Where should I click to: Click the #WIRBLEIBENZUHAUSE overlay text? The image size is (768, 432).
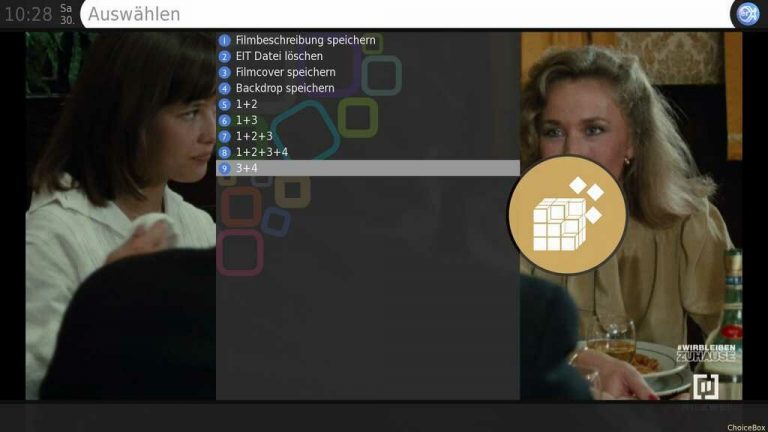pyautogui.click(x=706, y=353)
